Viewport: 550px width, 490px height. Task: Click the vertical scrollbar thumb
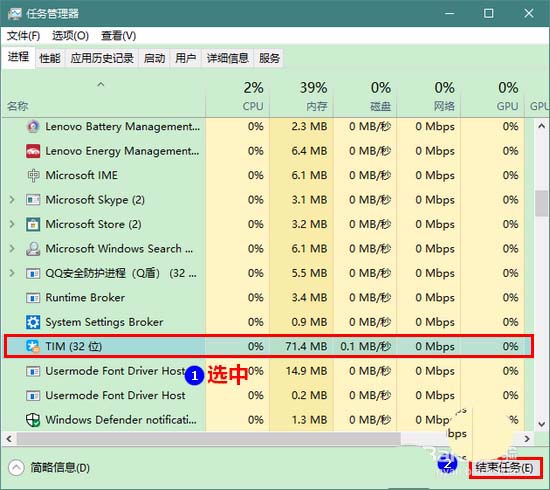point(541,203)
